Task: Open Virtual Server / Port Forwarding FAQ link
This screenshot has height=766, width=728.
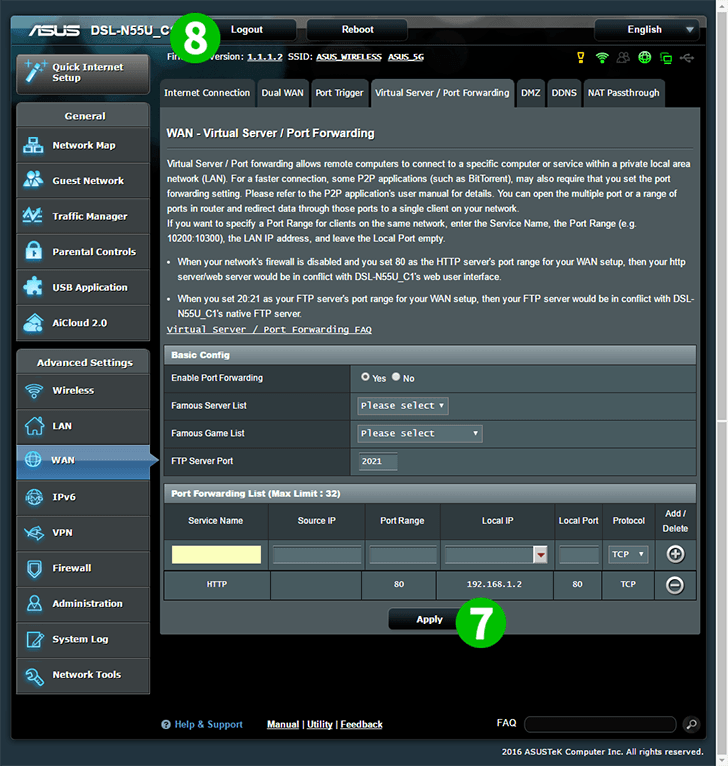Action: tap(269, 330)
